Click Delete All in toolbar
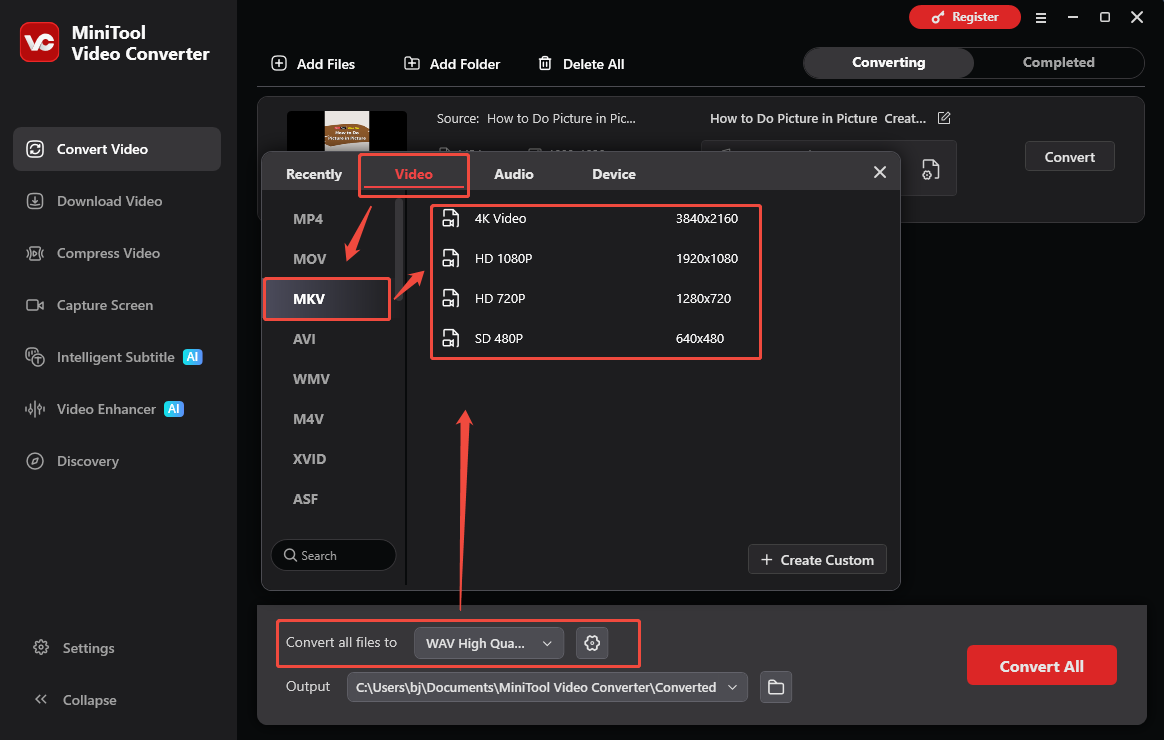 point(581,64)
